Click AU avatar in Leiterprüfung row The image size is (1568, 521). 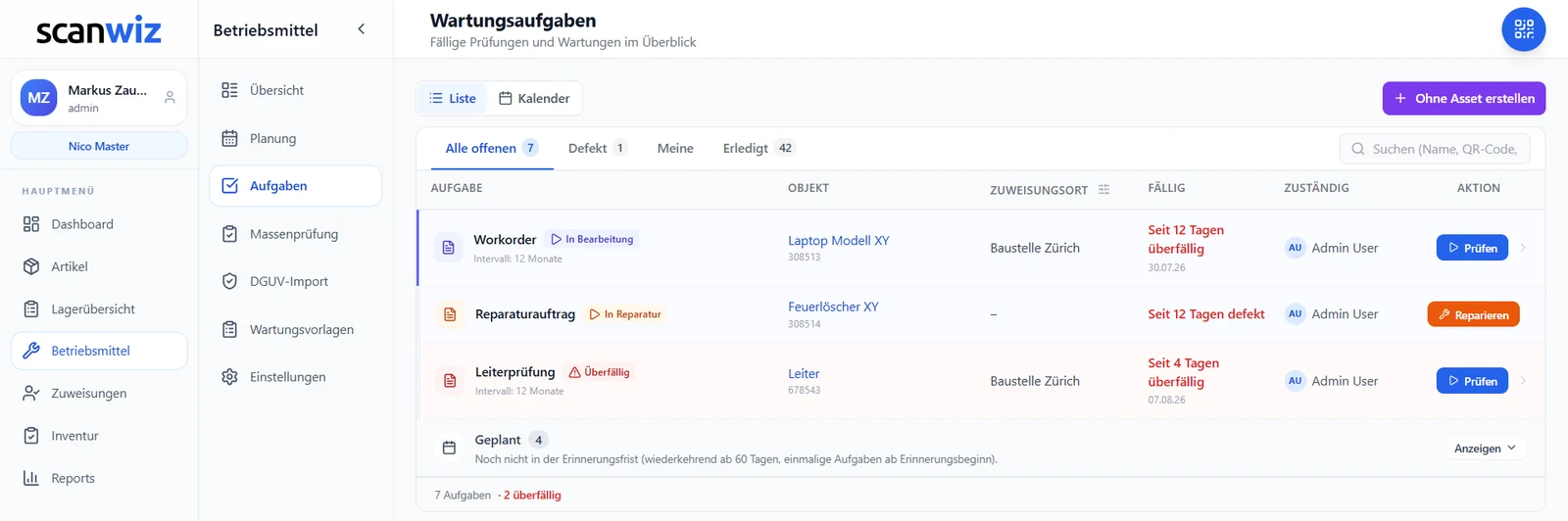point(1295,381)
